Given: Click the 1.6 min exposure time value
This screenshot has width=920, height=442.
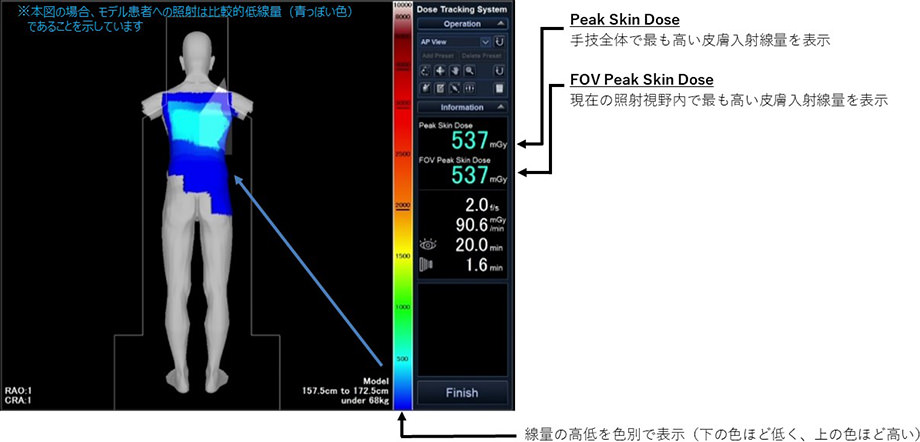Looking at the screenshot, I should click(x=478, y=266).
